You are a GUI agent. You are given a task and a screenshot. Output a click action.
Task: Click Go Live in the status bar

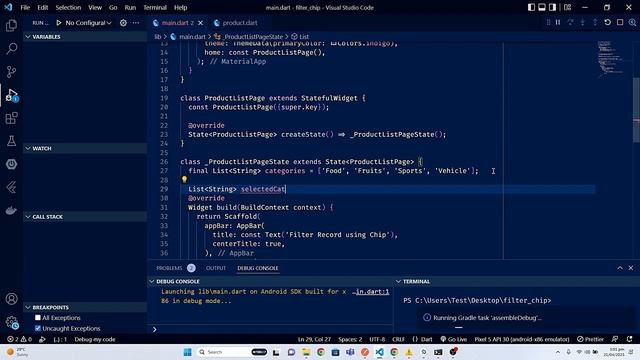pyautogui.click(x=453, y=339)
